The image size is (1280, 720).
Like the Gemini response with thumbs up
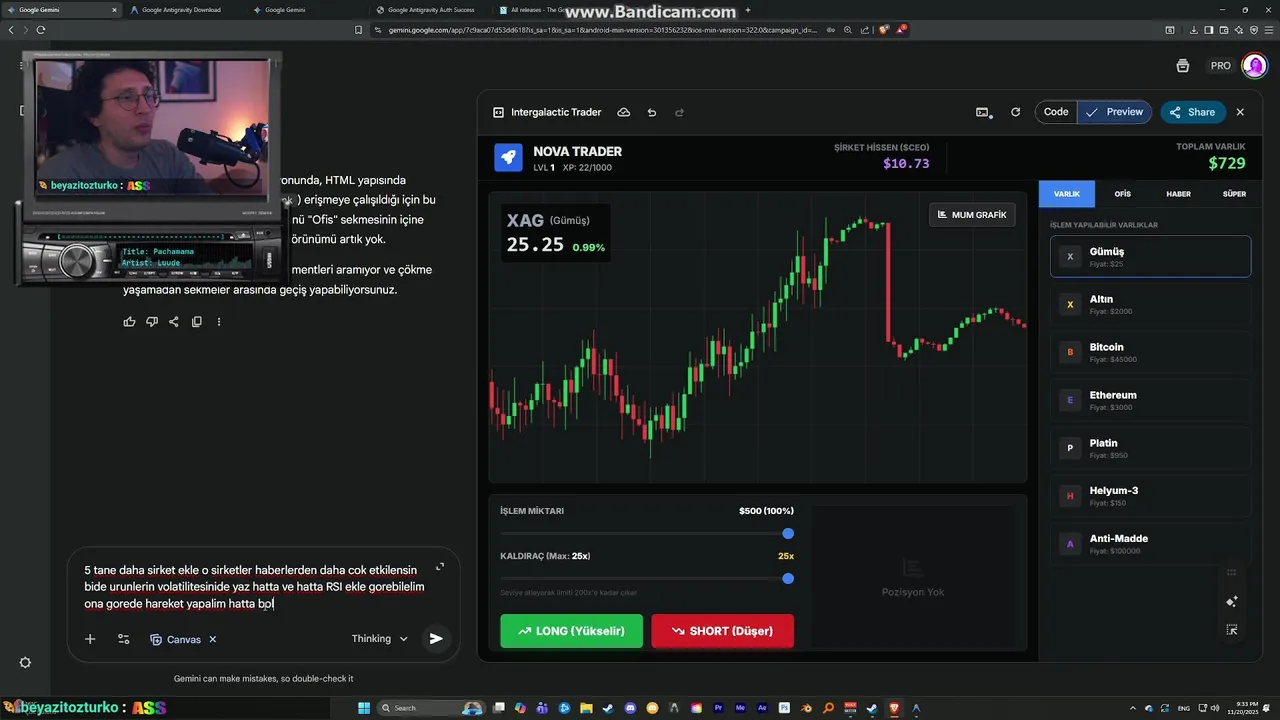tap(129, 321)
